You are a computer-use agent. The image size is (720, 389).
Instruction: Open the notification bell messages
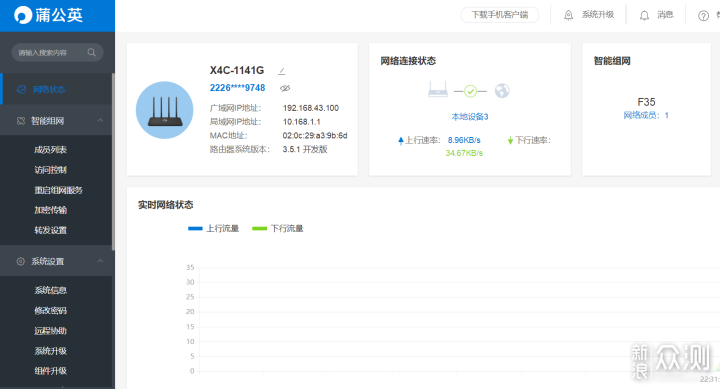pos(644,16)
